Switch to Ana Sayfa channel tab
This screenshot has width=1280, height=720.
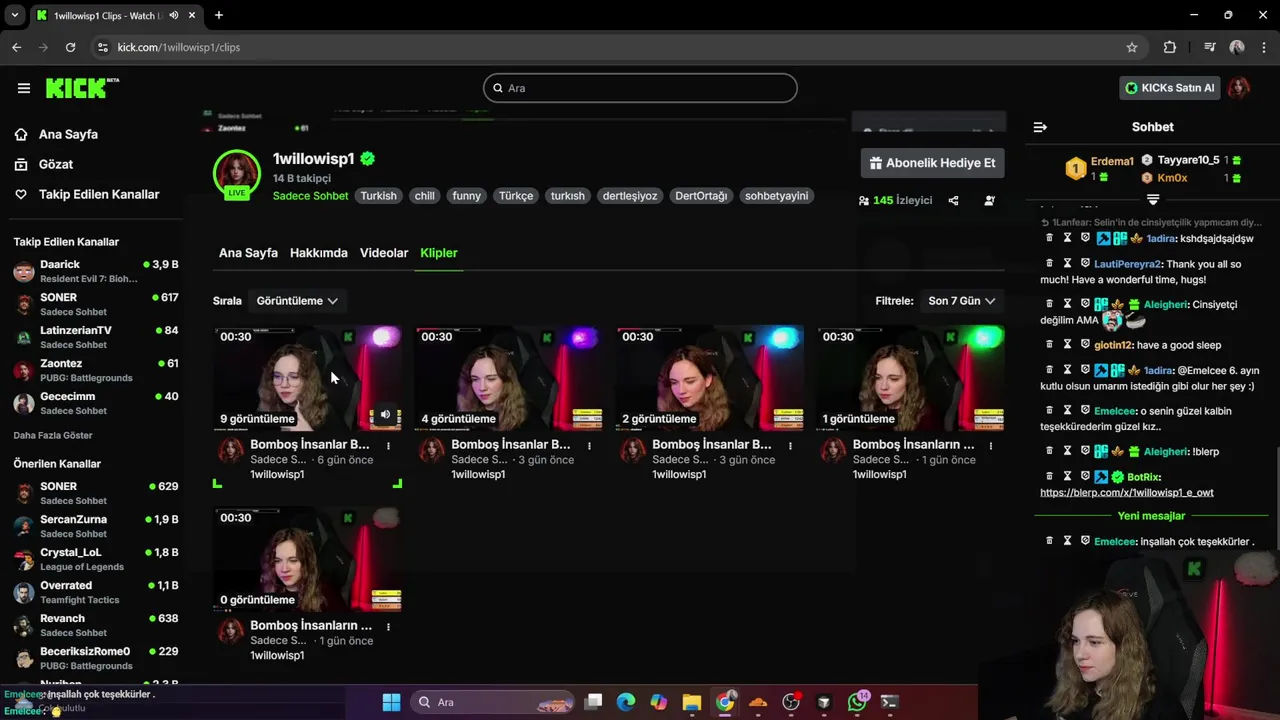pyautogui.click(x=248, y=253)
